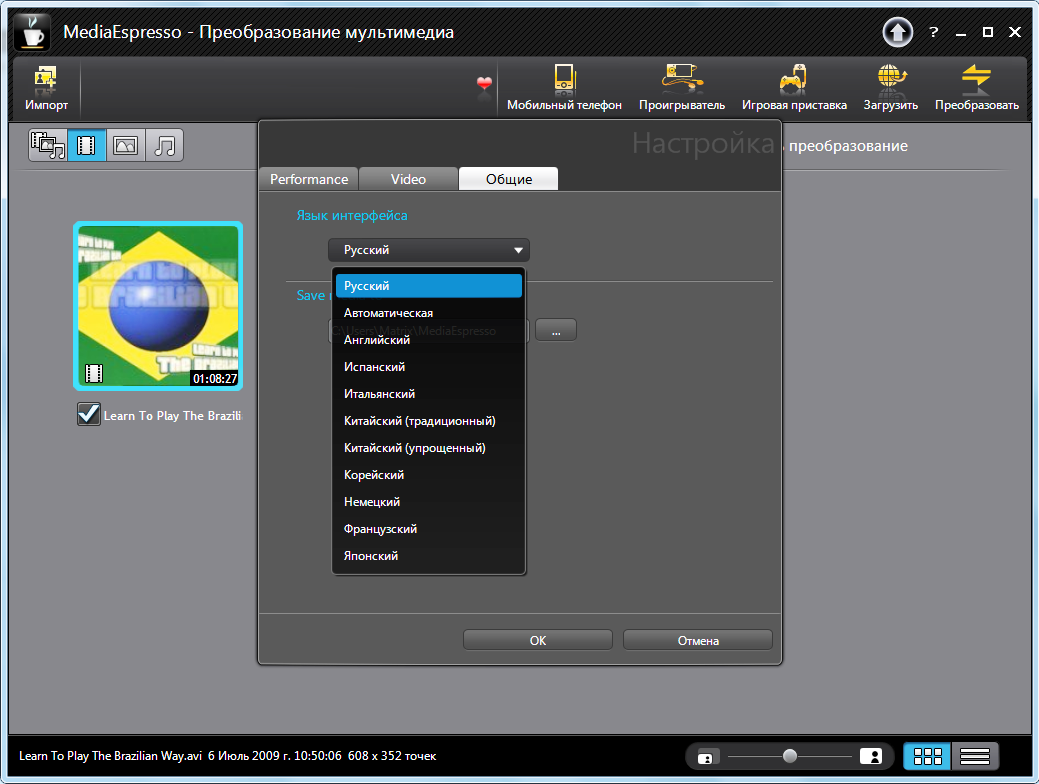The height and width of the screenshot is (784, 1039).
Task: Switch to list details view
Action: (975, 756)
